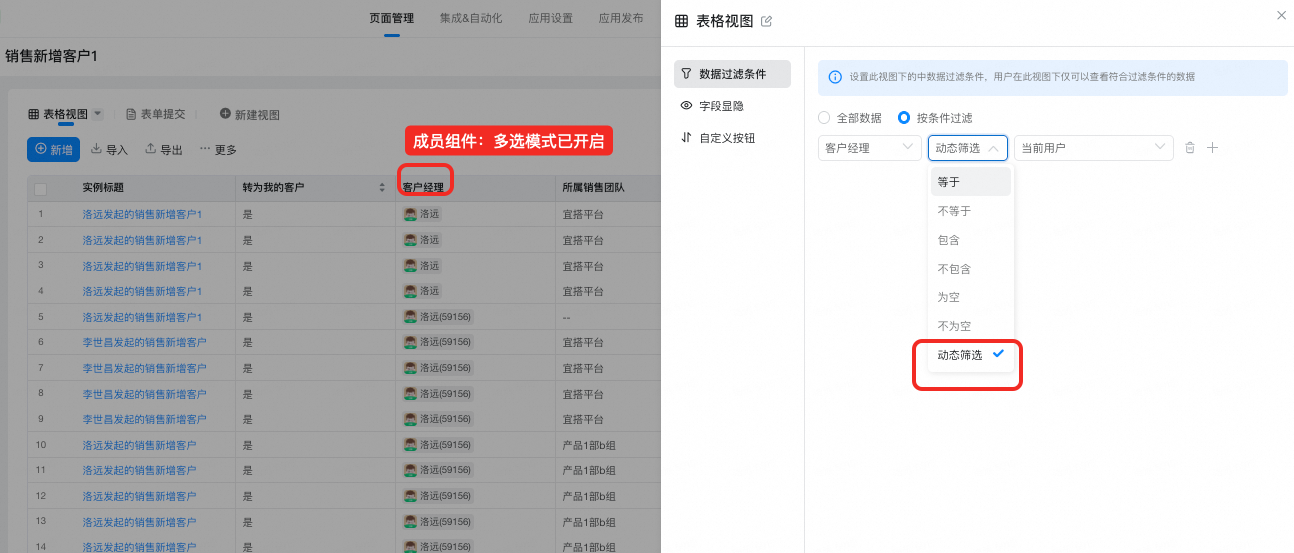Screen dimensions: 1294x553
Task: Open the 更多 ellipsis menu
Action: [x=218, y=149]
